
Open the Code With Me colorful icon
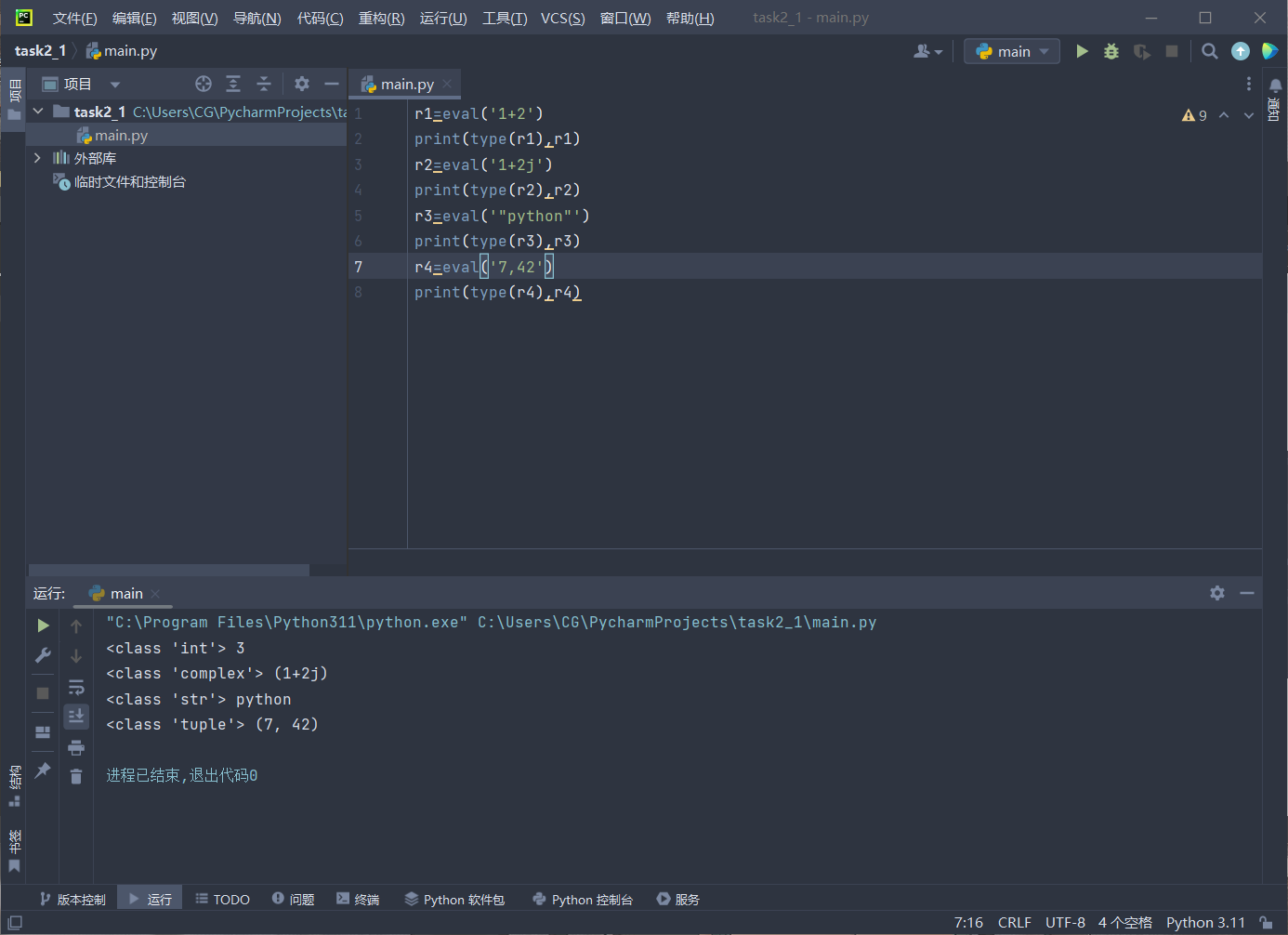(x=1269, y=51)
